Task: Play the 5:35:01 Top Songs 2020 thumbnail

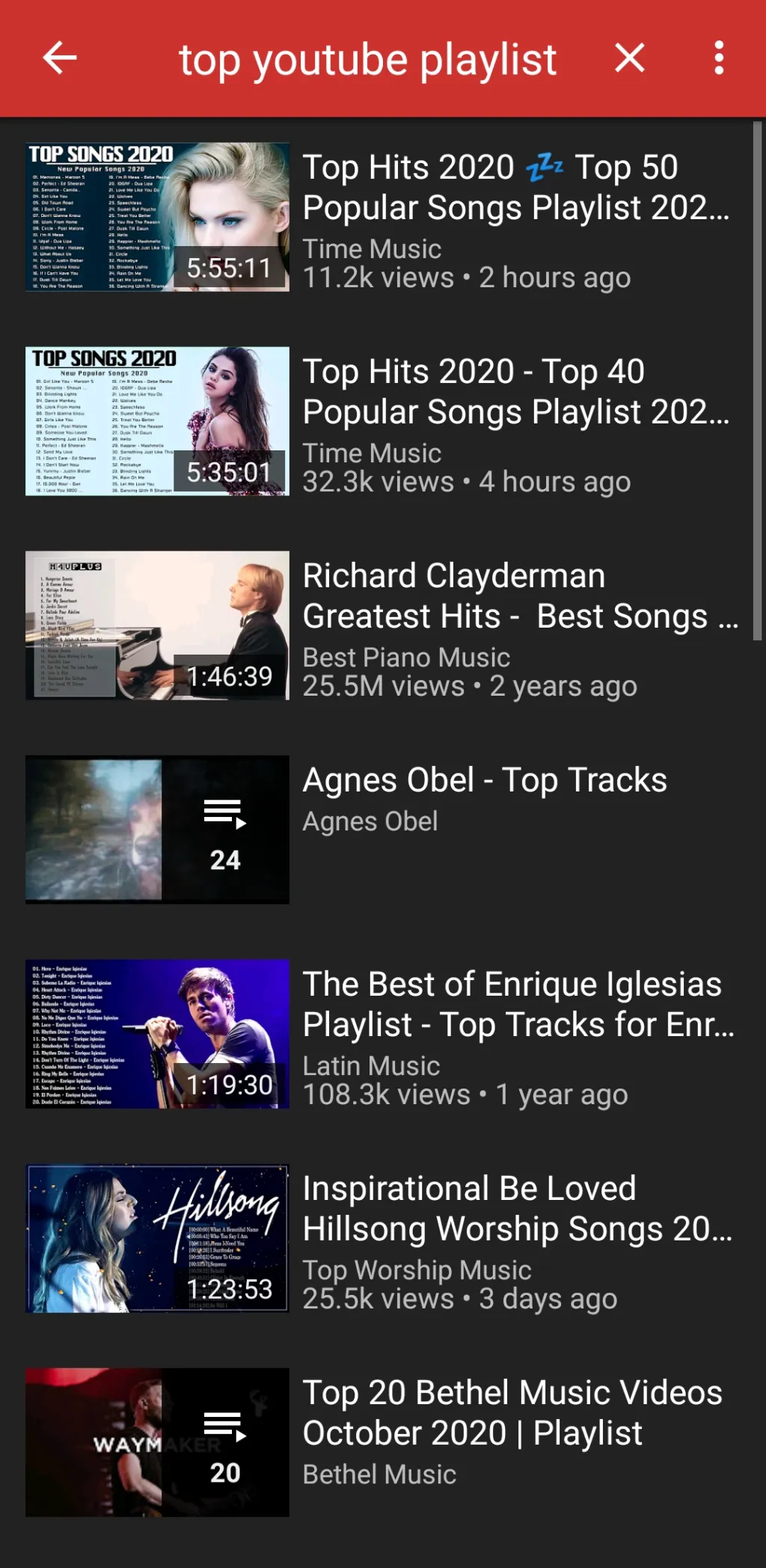Action: 158,421
